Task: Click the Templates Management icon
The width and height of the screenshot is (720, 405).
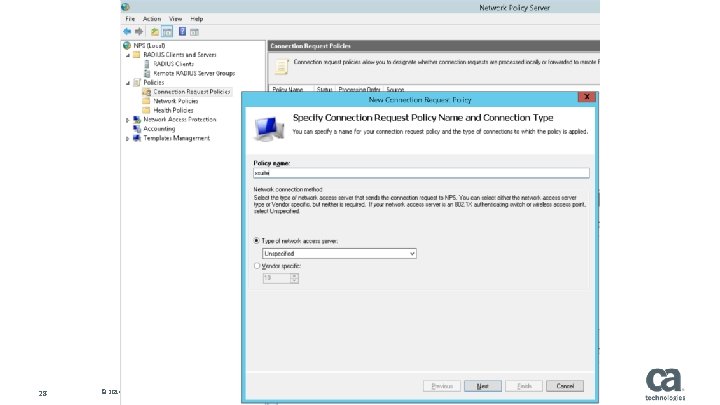Action: (136, 138)
